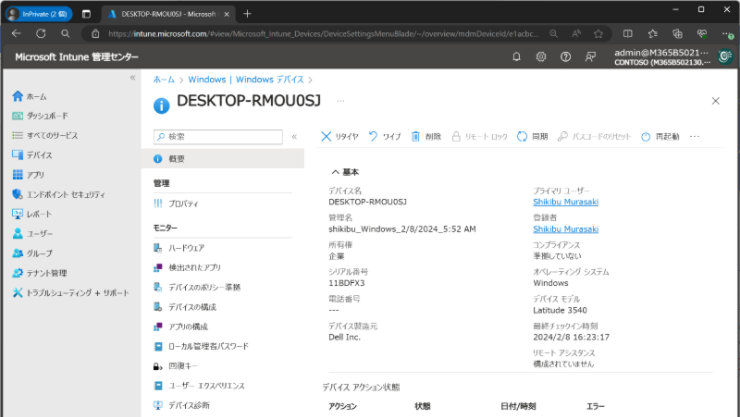Click the 同期 sync command
Viewport: 740px width, 417px height.
coord(532,137)
